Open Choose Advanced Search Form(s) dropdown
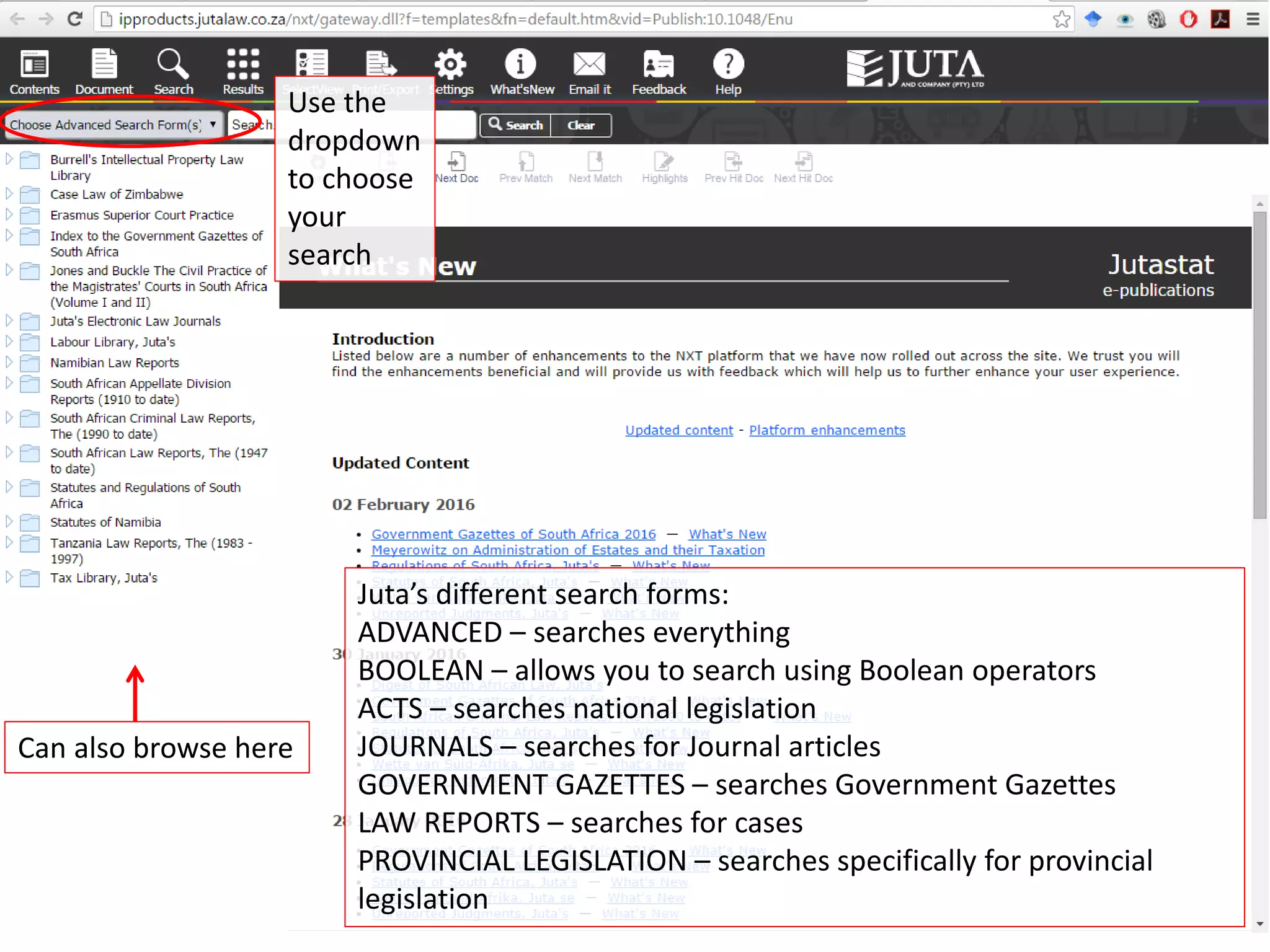 pos(113,125)
